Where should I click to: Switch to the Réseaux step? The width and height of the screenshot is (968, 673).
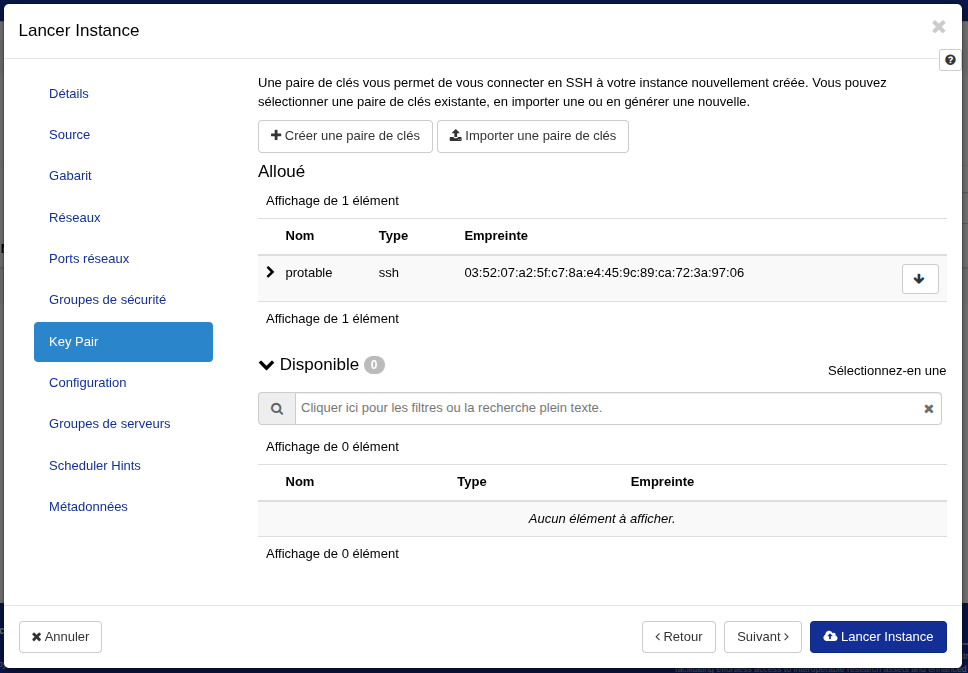75,218
